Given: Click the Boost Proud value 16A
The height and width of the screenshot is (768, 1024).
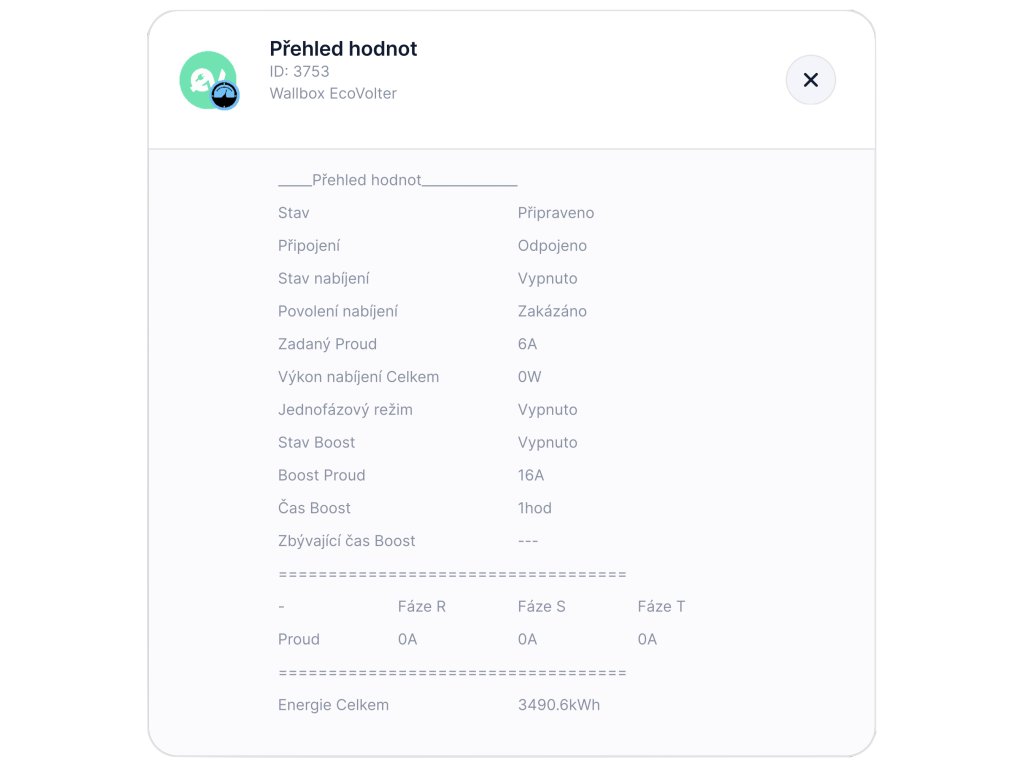Looking at the screenshot, I should pyautogui.click(x=531, y=476).
